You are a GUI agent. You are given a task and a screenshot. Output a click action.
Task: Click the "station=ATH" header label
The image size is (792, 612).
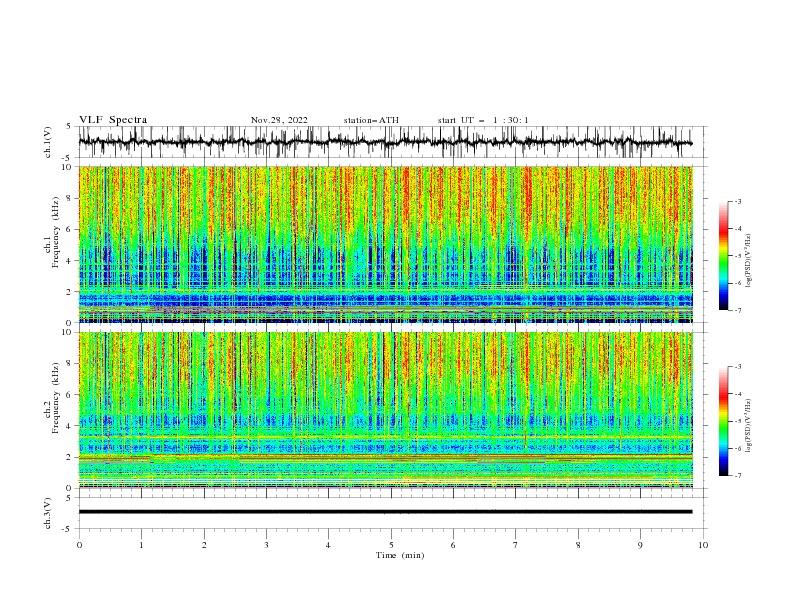(371, 120)
